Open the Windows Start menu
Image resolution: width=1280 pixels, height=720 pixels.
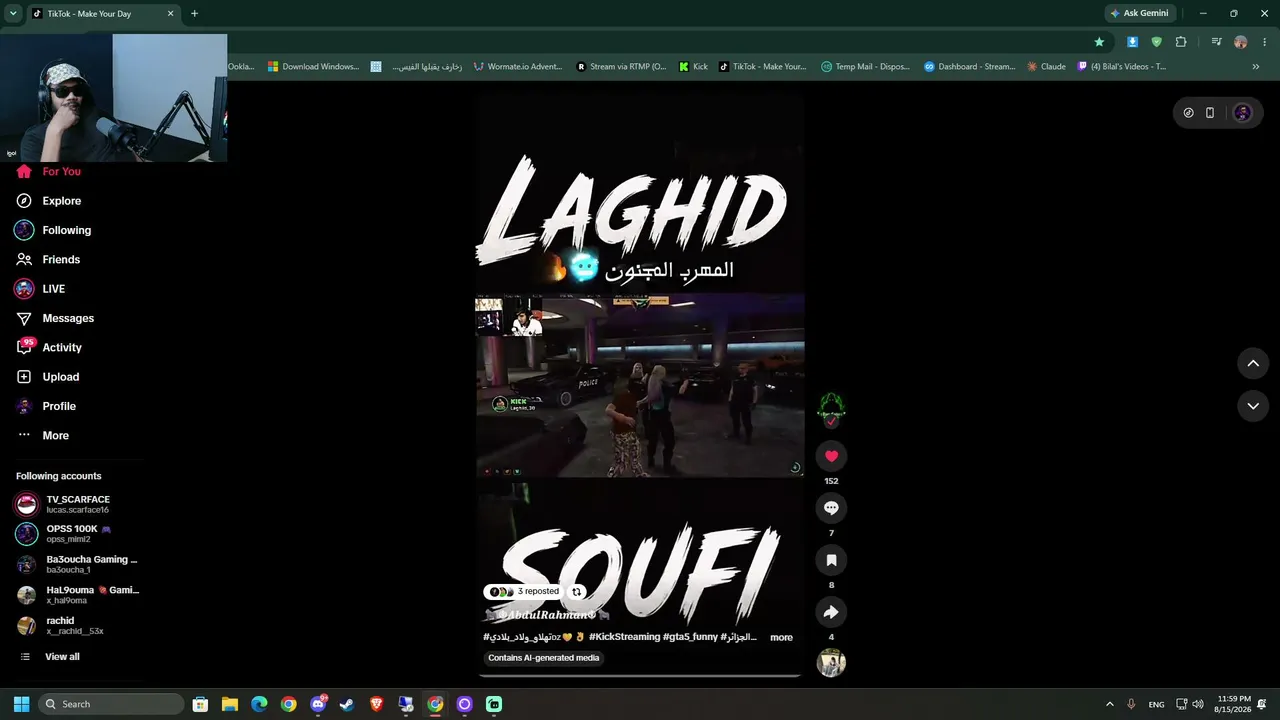(x=21, y=704)
